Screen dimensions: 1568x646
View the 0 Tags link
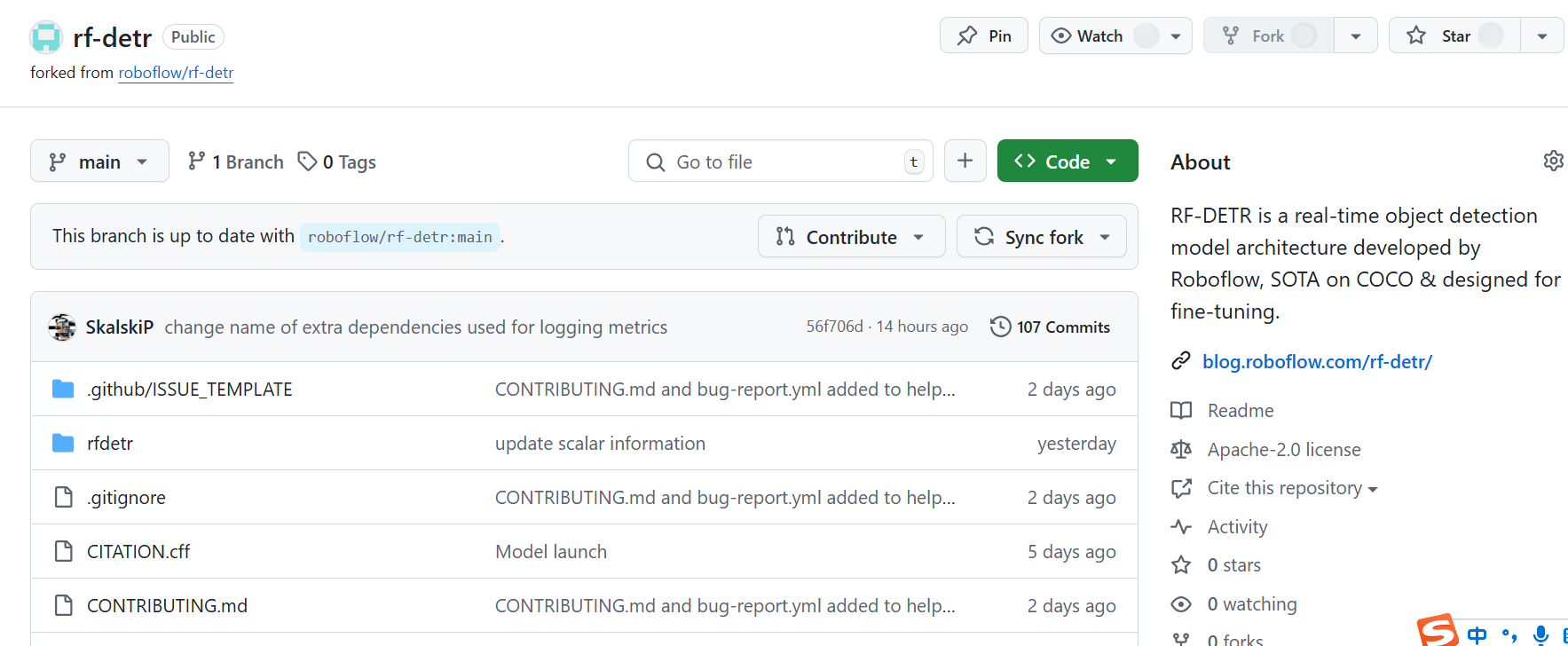[337, 161]
